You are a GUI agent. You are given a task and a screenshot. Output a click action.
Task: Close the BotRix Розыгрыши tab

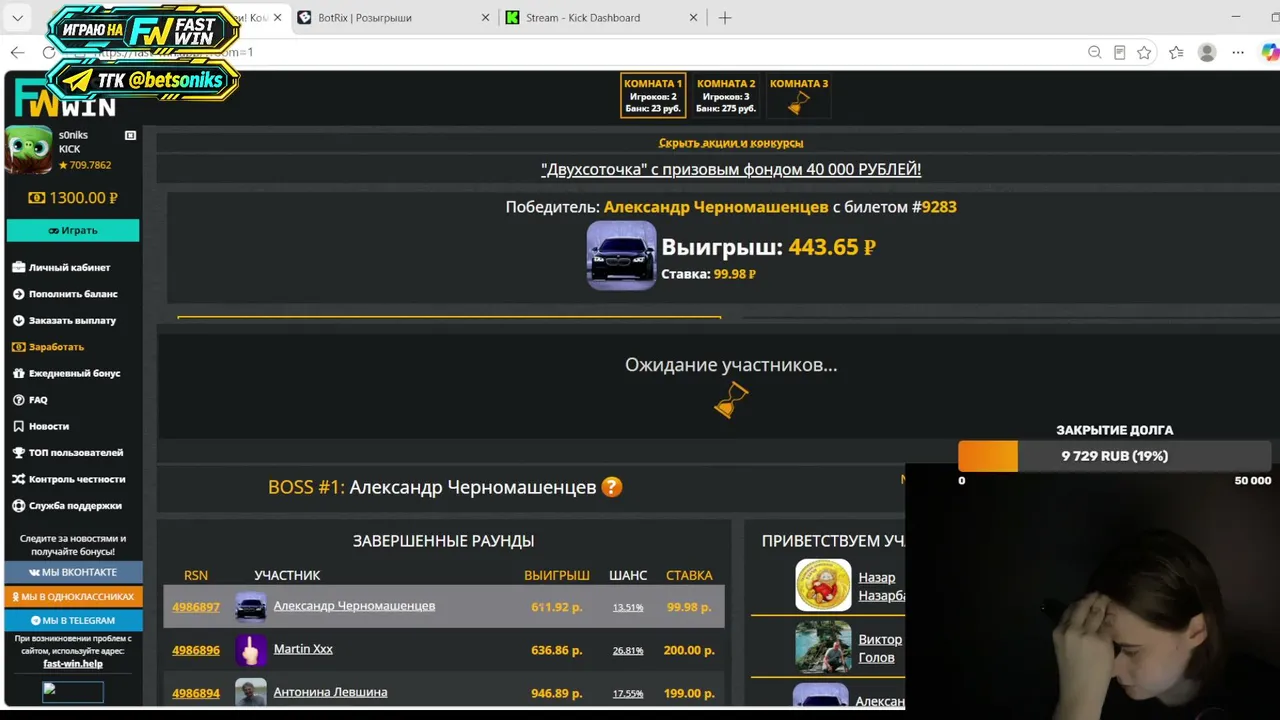[486, 18]
